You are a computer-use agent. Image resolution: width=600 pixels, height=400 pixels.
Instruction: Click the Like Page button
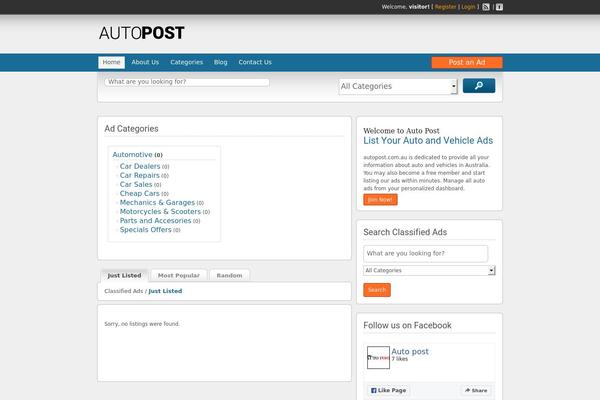[388, 390]
